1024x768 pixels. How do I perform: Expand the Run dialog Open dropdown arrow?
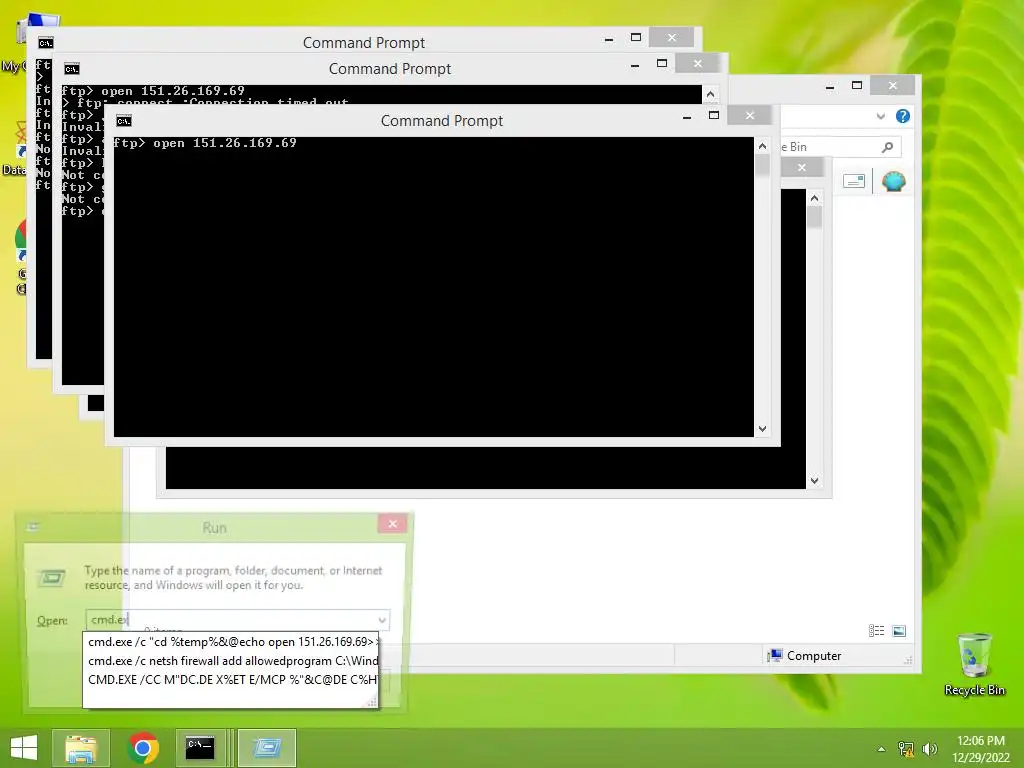(x=382, y=620)
